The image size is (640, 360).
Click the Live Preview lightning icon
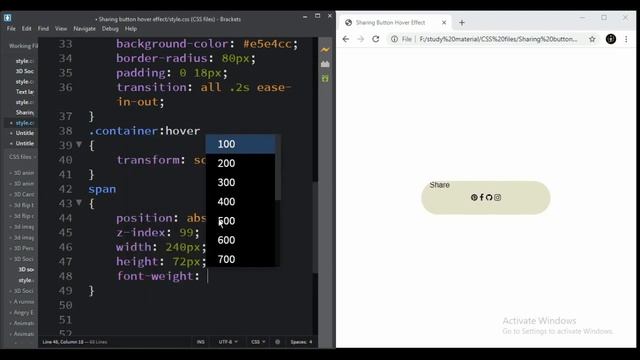(x=325, y=50)
